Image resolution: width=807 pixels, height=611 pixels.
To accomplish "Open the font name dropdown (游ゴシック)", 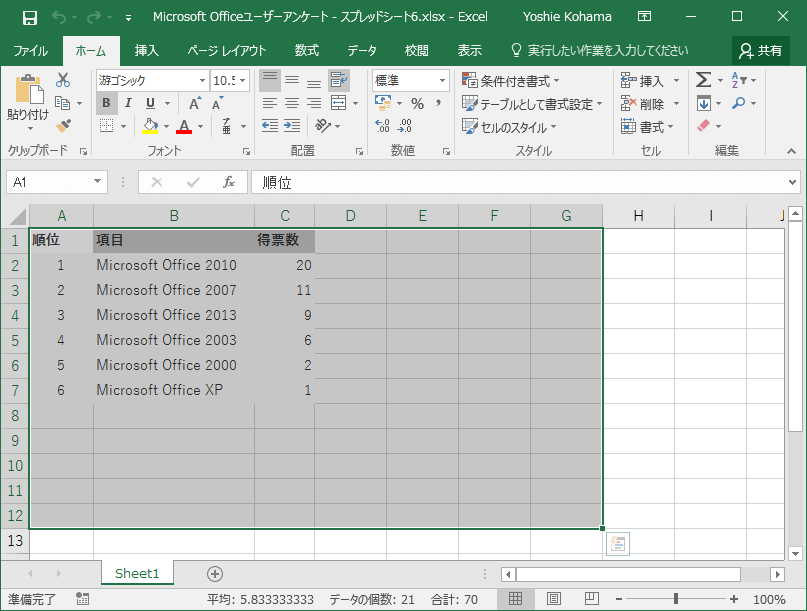I will pos(202,81).
